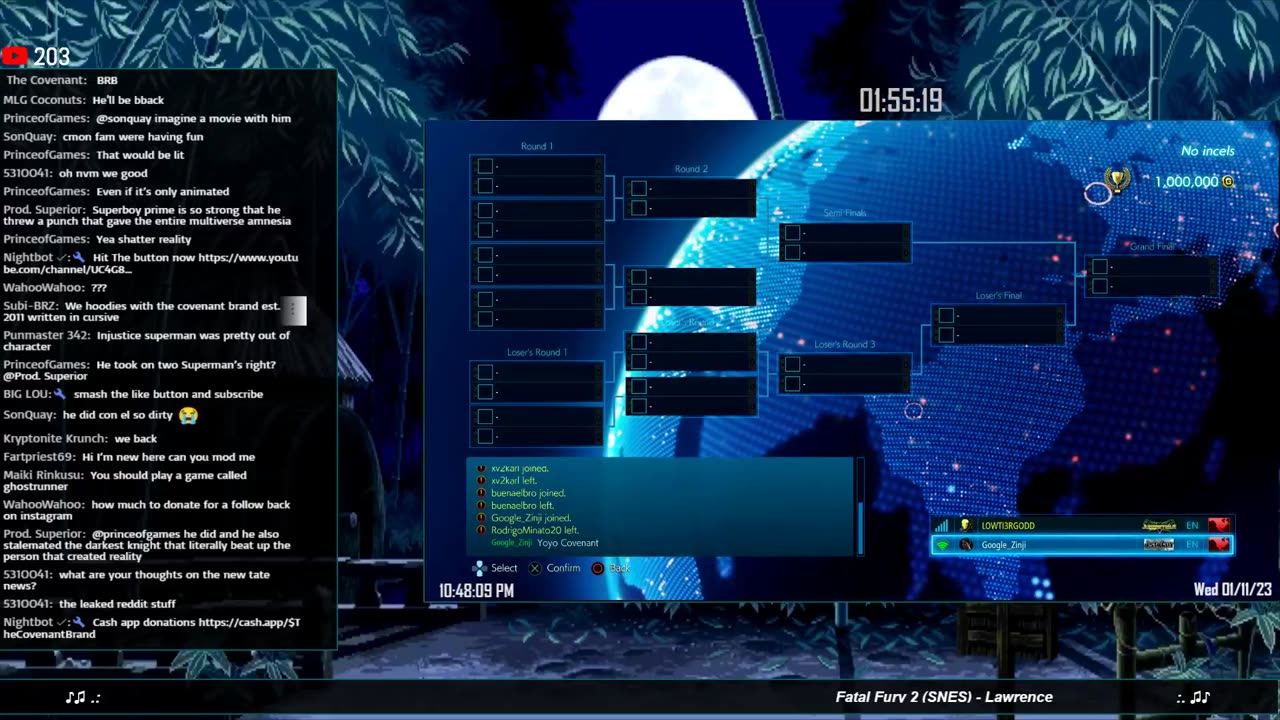Click the cross button icon beside Confirm
Viewport: 1280px width, 720px height.
[535, 568]
